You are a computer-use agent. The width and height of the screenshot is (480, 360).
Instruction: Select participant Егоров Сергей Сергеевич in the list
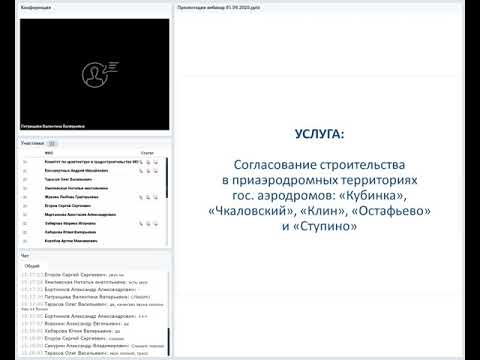click(x=68, y=206)
